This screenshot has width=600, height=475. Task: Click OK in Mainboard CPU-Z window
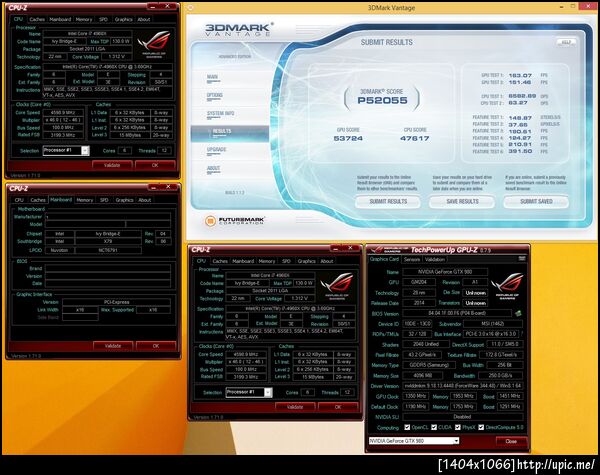tap(156, 346)
